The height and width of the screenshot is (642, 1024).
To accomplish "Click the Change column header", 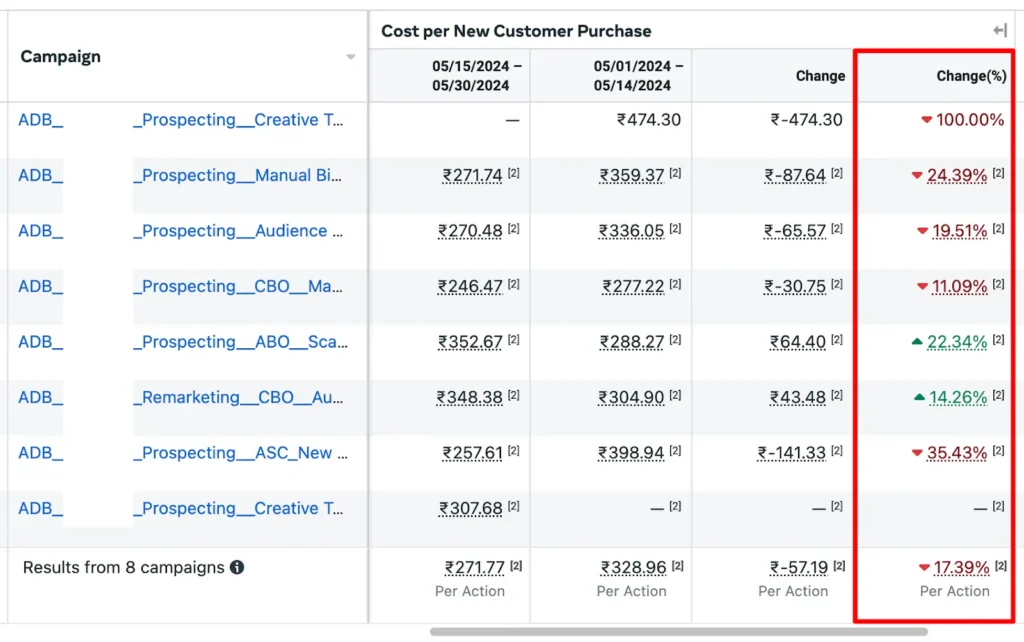I will [820, 76].
